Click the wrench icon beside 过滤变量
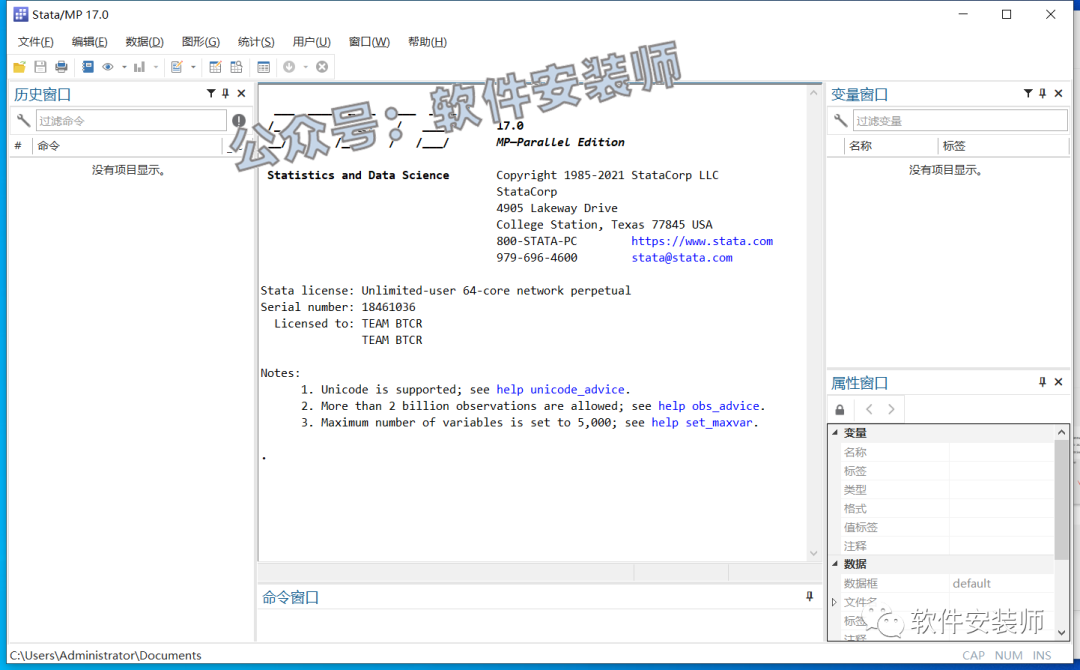 [x=840, y=121]
